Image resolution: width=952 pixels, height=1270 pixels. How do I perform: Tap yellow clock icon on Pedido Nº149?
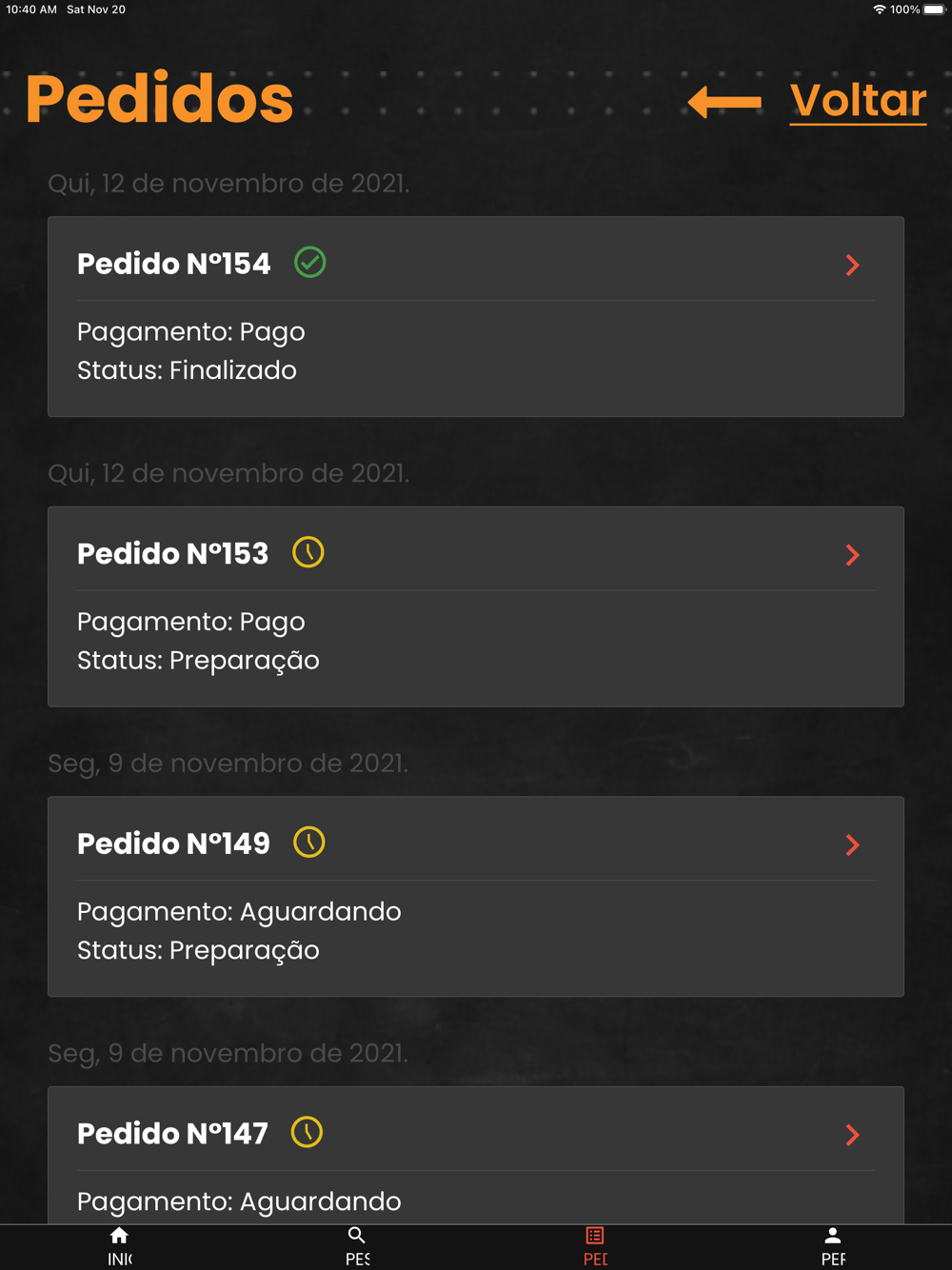(309, 843)
